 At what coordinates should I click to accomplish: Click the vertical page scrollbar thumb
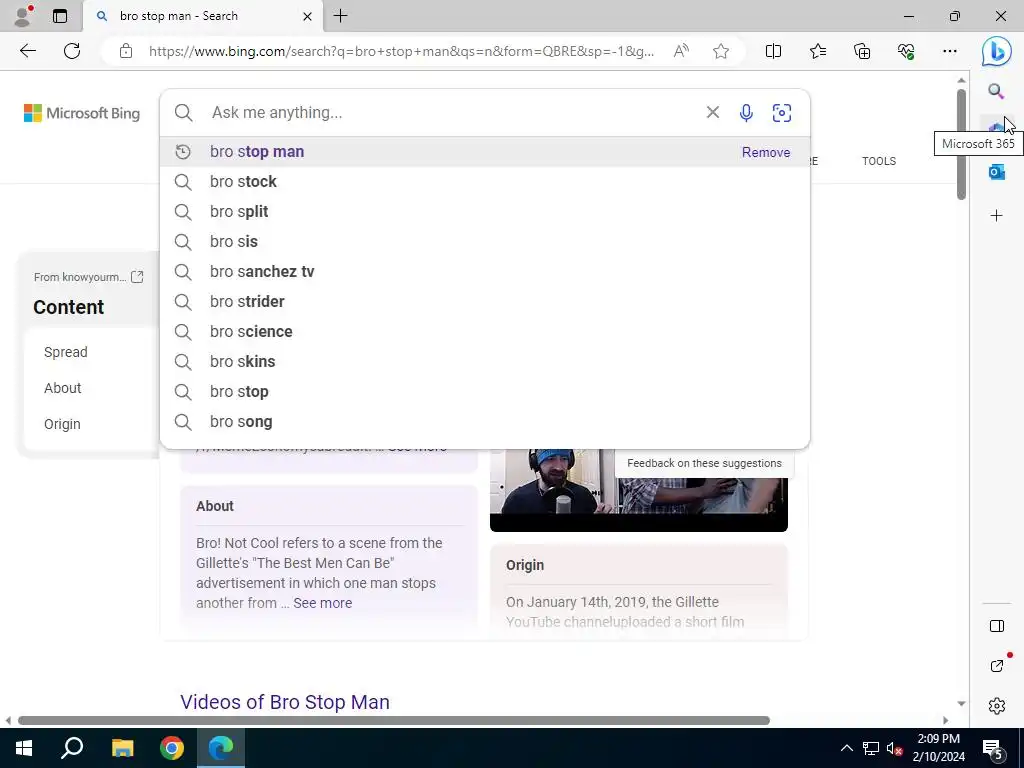(961, 144)
